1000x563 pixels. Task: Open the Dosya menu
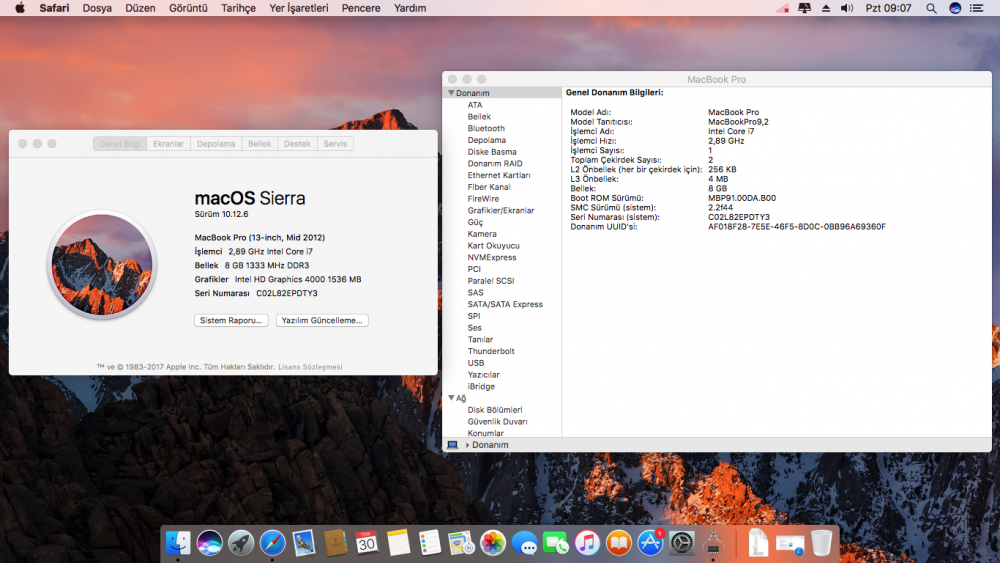click(97, 8)
